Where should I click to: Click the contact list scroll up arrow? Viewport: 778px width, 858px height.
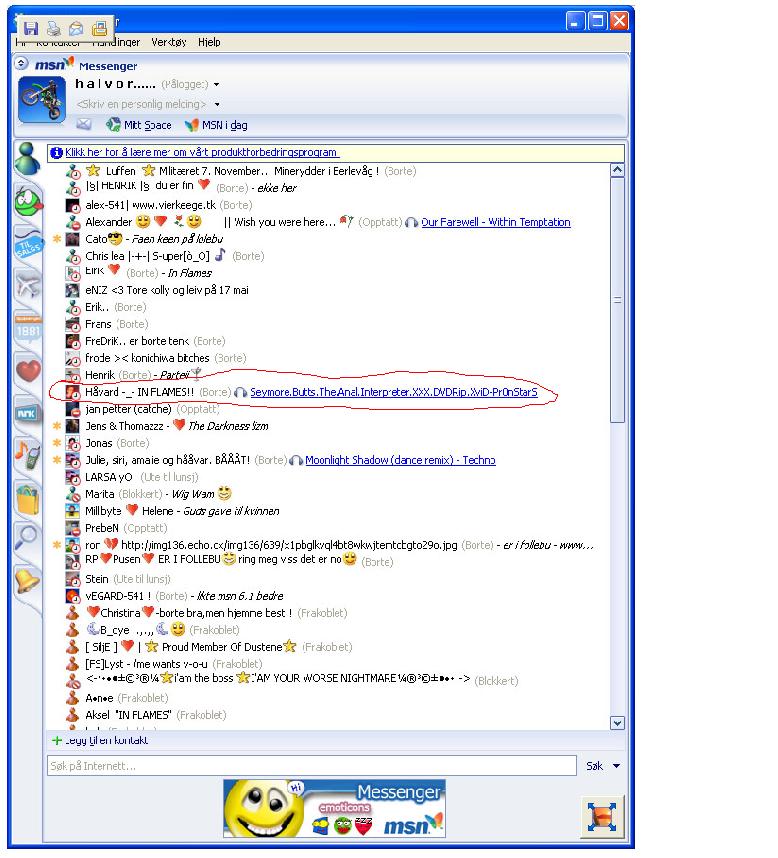tap(617, 170)
